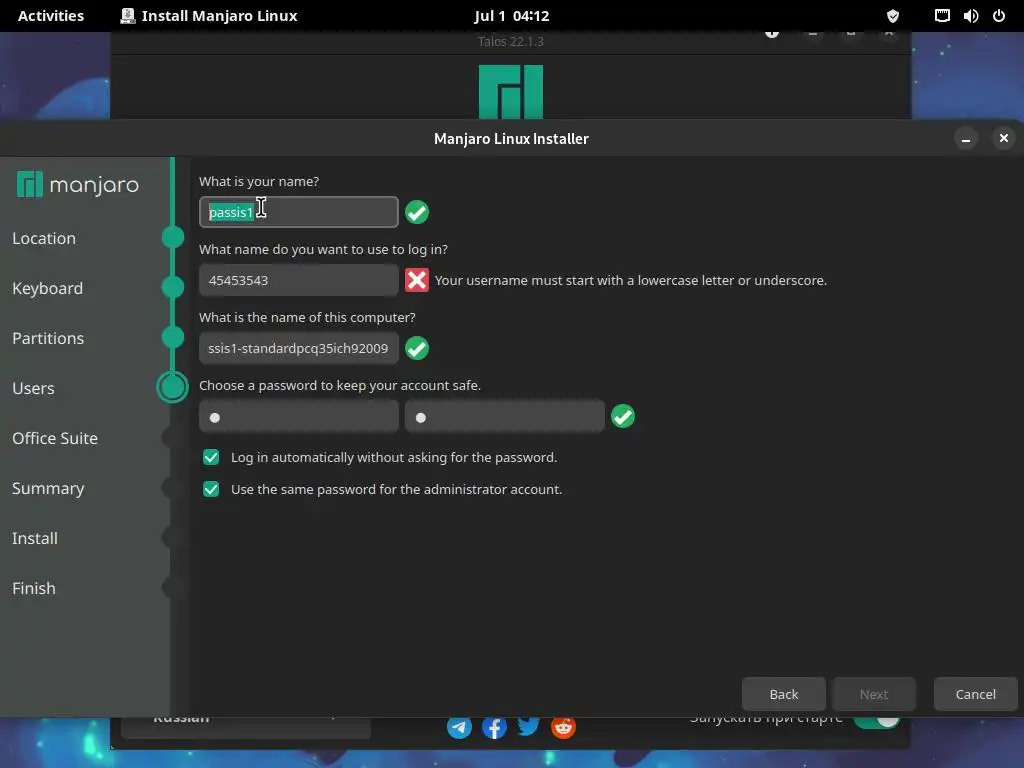Open the Activities overview
Viewport: 1024px width, 768px height.
tap(51, 16)
